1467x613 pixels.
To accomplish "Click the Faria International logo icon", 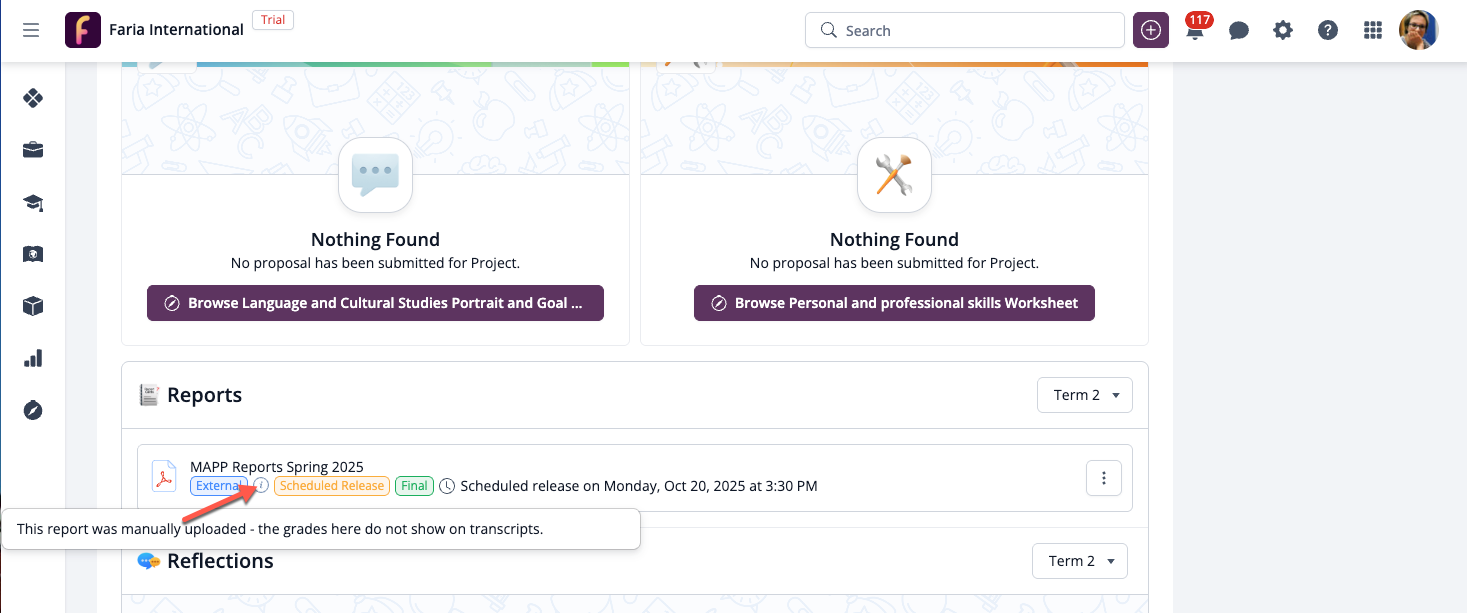I will pos(82,30).
